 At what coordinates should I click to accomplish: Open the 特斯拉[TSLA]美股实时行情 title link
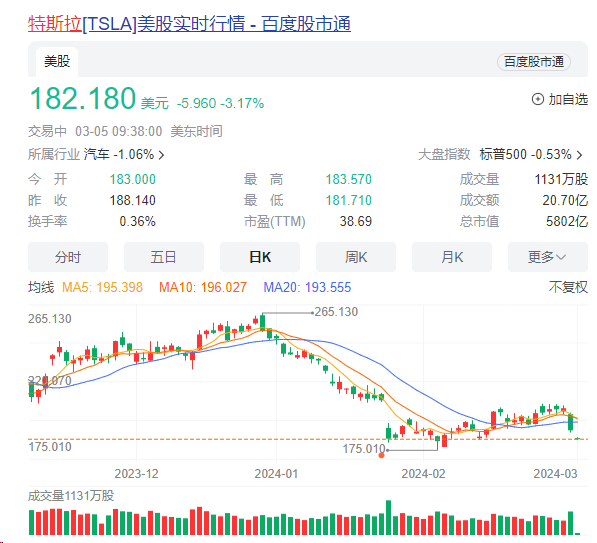[x=189, y=24]
